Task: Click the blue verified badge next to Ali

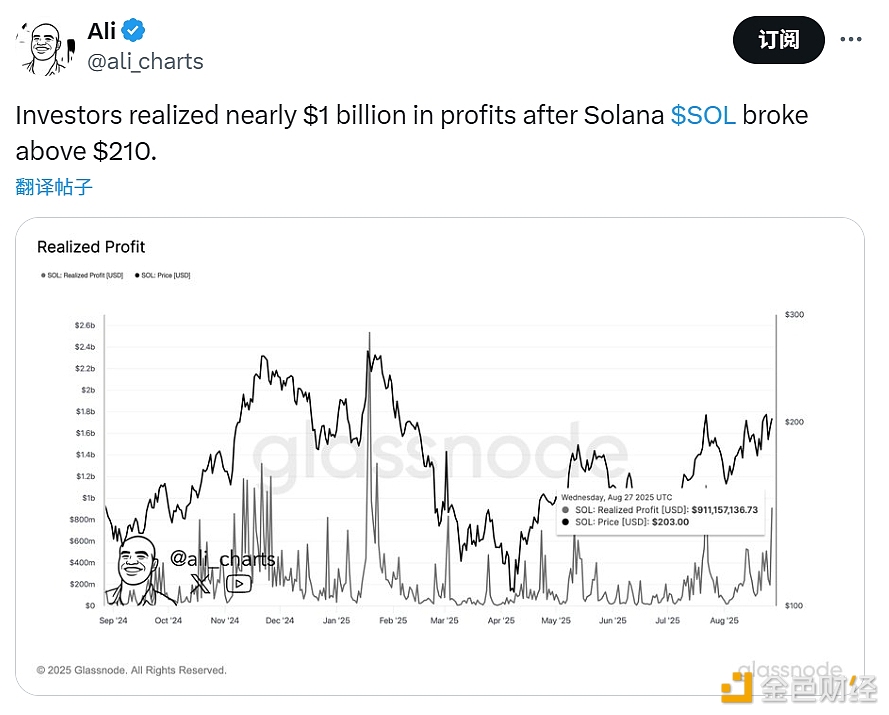Action: (135, 30)
